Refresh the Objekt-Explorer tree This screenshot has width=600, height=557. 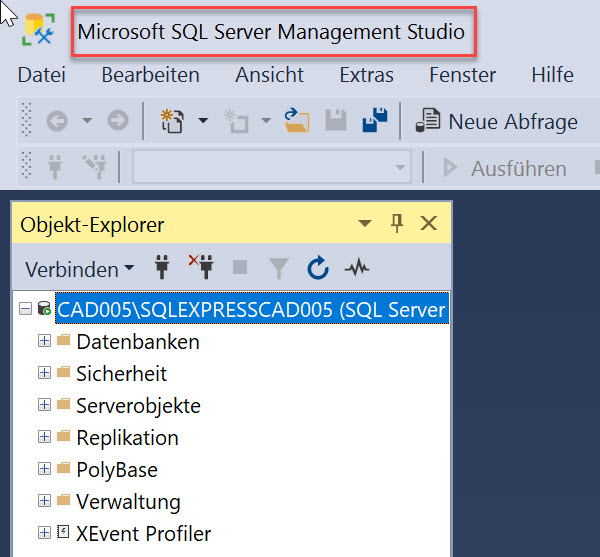click(x=318, y=268)
